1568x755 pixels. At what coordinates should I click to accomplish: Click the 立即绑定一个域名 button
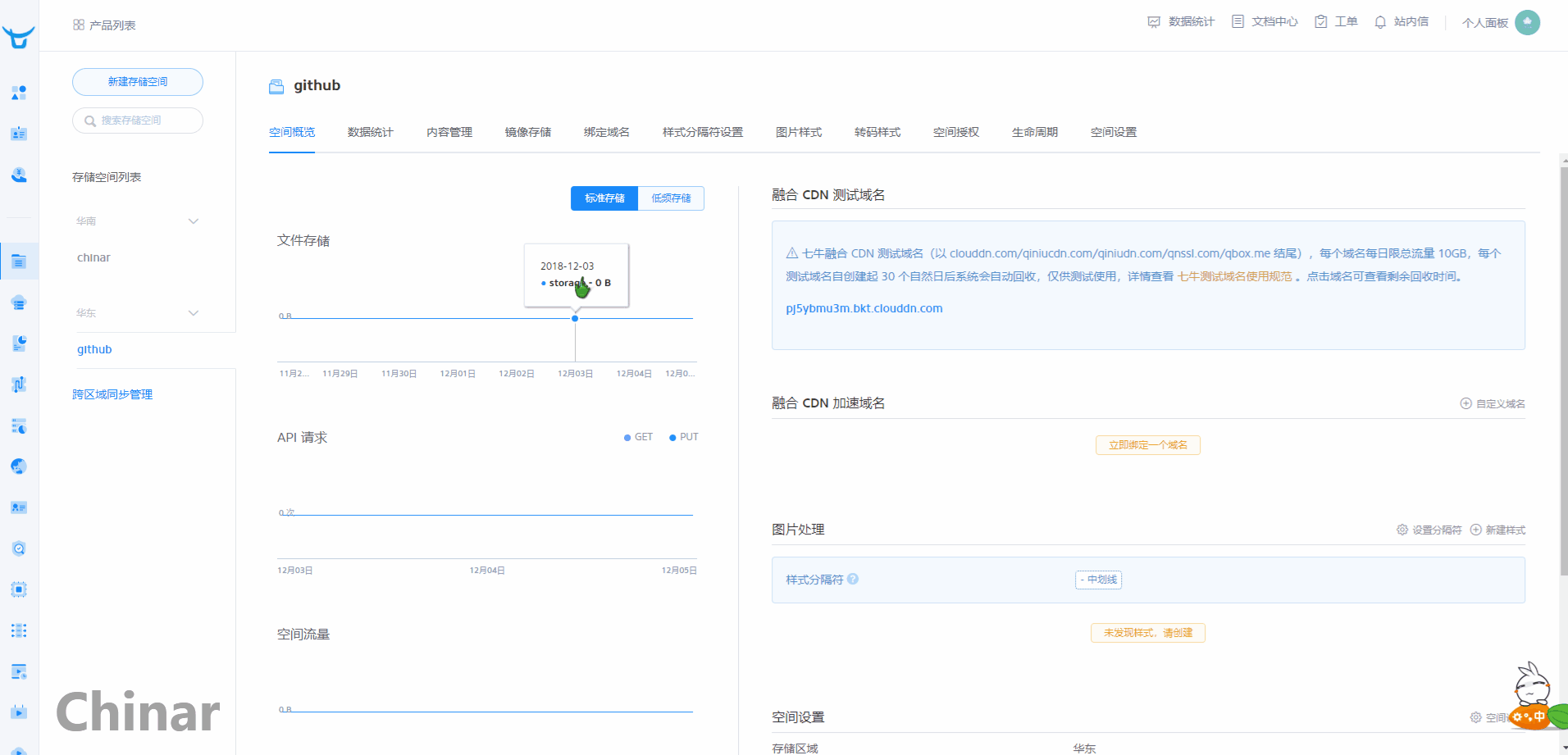[x=1148, y=445]
